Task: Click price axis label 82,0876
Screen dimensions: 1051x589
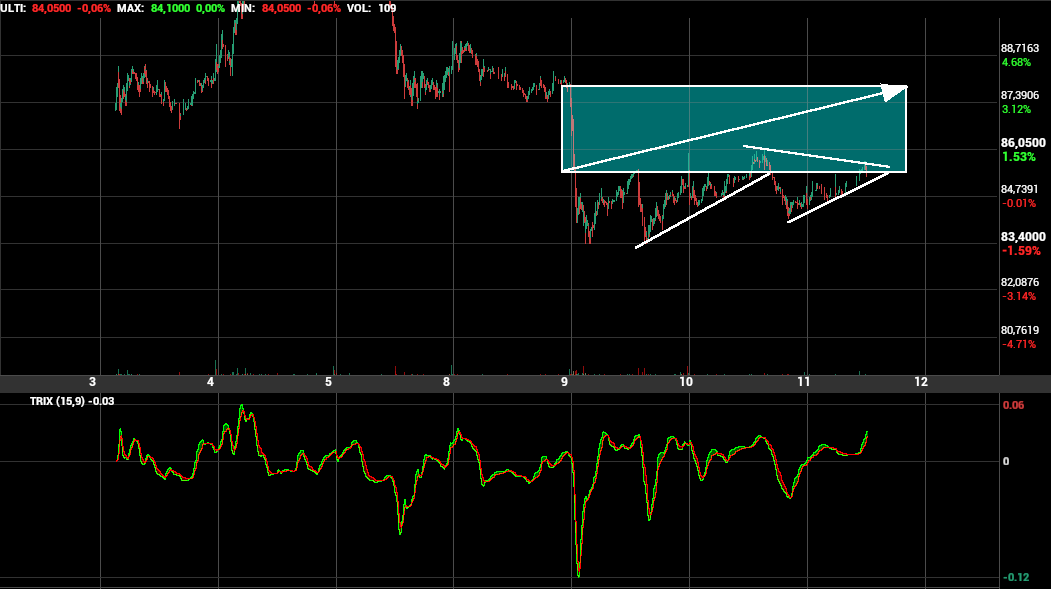Action: point(1019,282)
